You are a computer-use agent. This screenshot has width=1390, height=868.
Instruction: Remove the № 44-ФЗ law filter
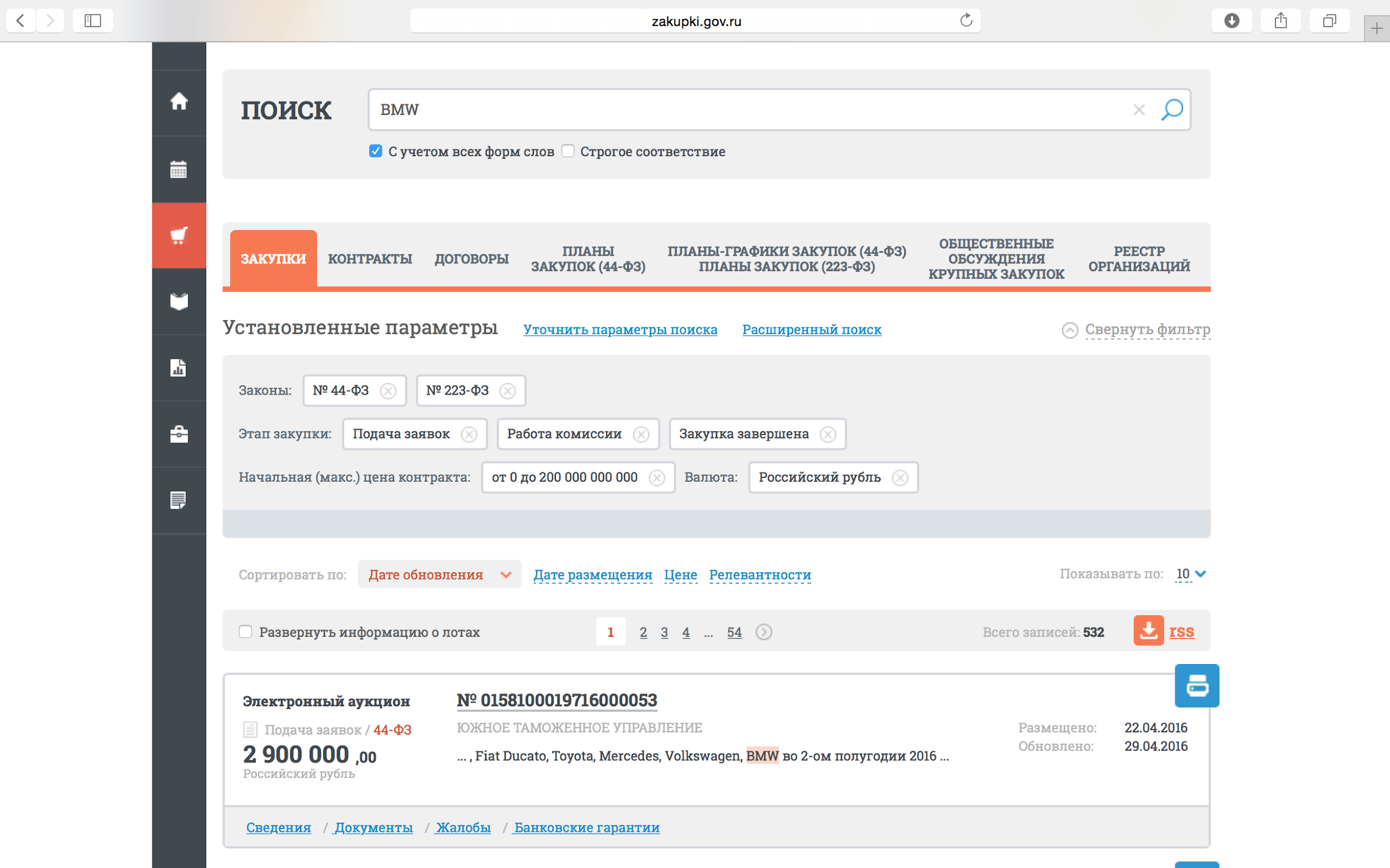pos(388,391)
